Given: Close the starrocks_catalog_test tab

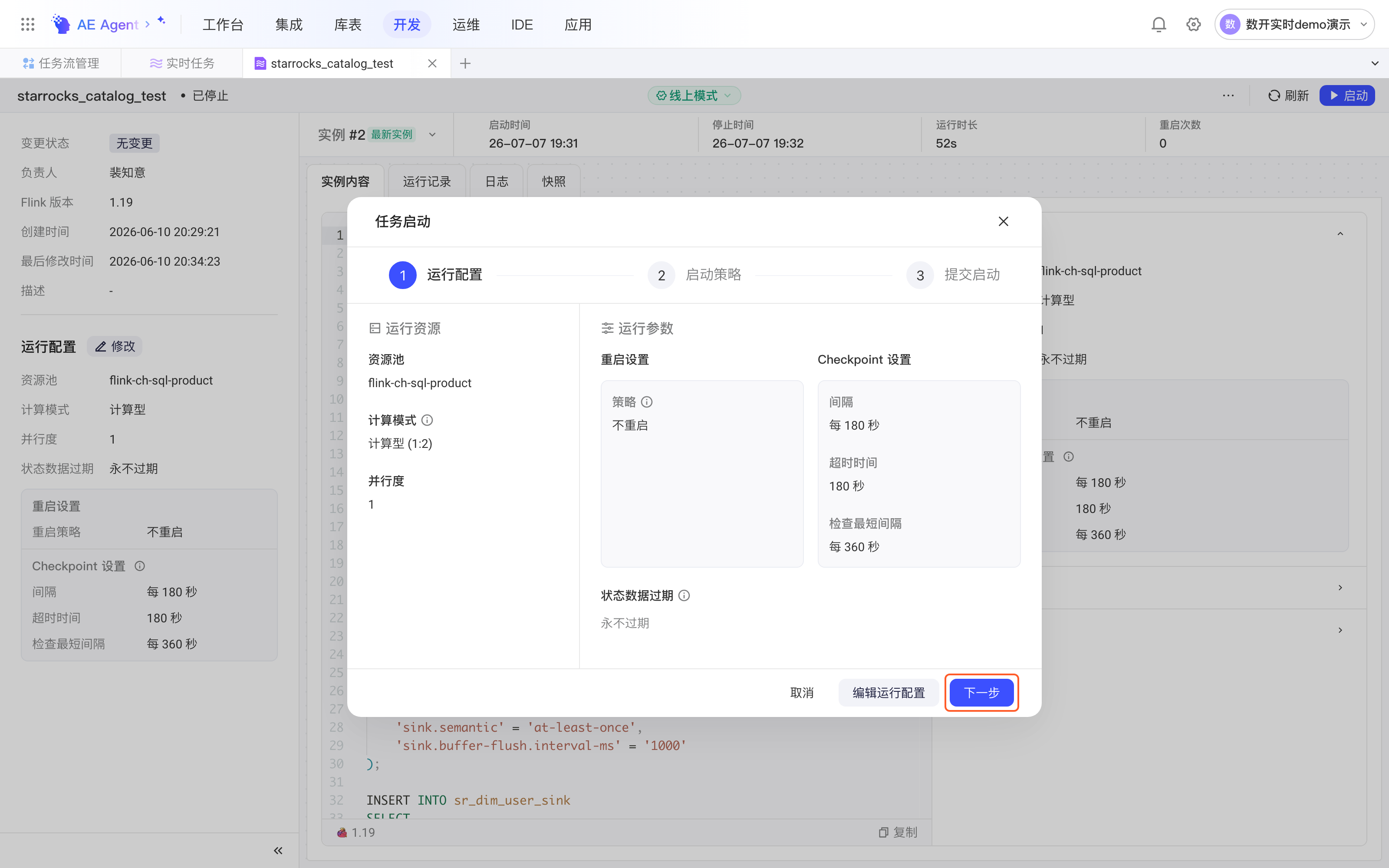Looking at the screenshot, I should 432,63.
